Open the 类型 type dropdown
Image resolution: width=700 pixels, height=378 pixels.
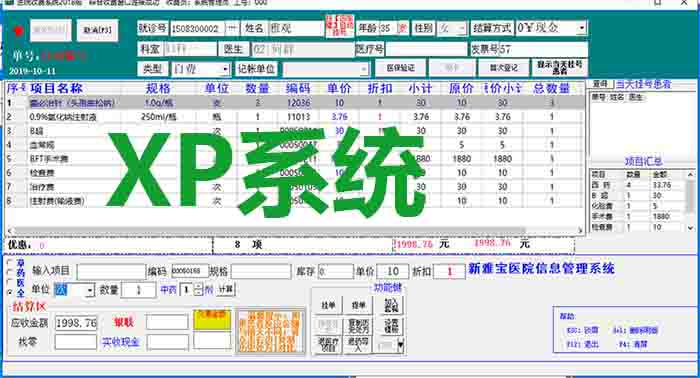tap(225, 69)
